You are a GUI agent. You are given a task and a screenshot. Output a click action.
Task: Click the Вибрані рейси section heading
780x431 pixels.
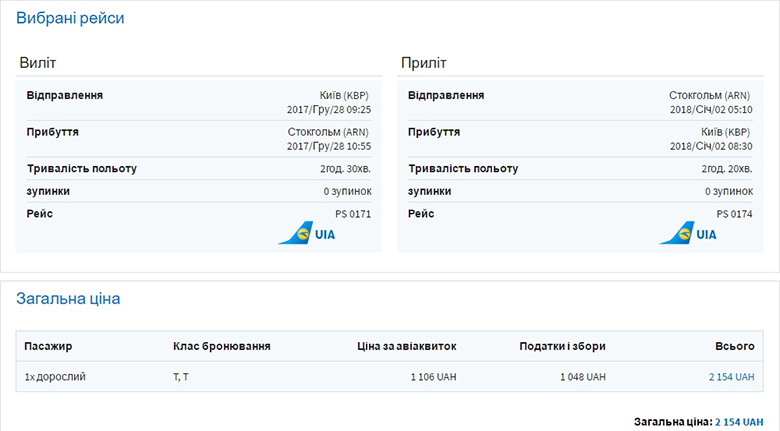coord(70,18)
